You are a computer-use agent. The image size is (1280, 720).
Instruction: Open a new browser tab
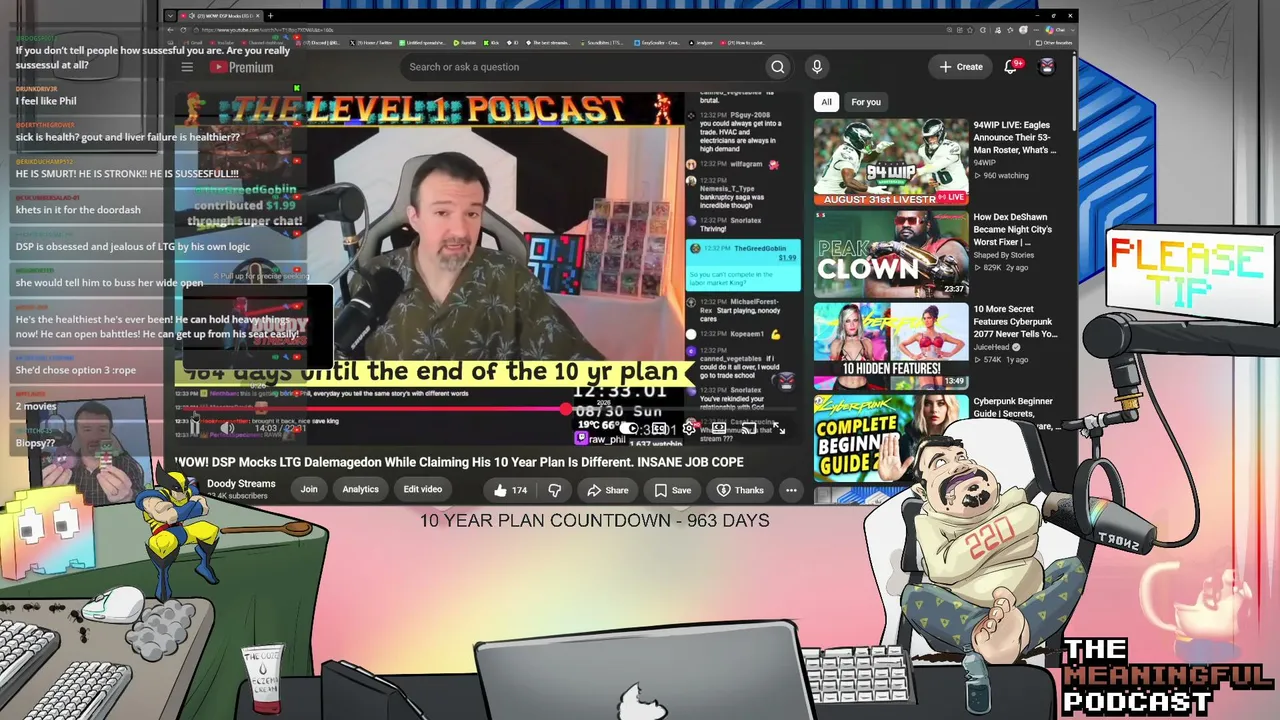(x=270, y=16)
